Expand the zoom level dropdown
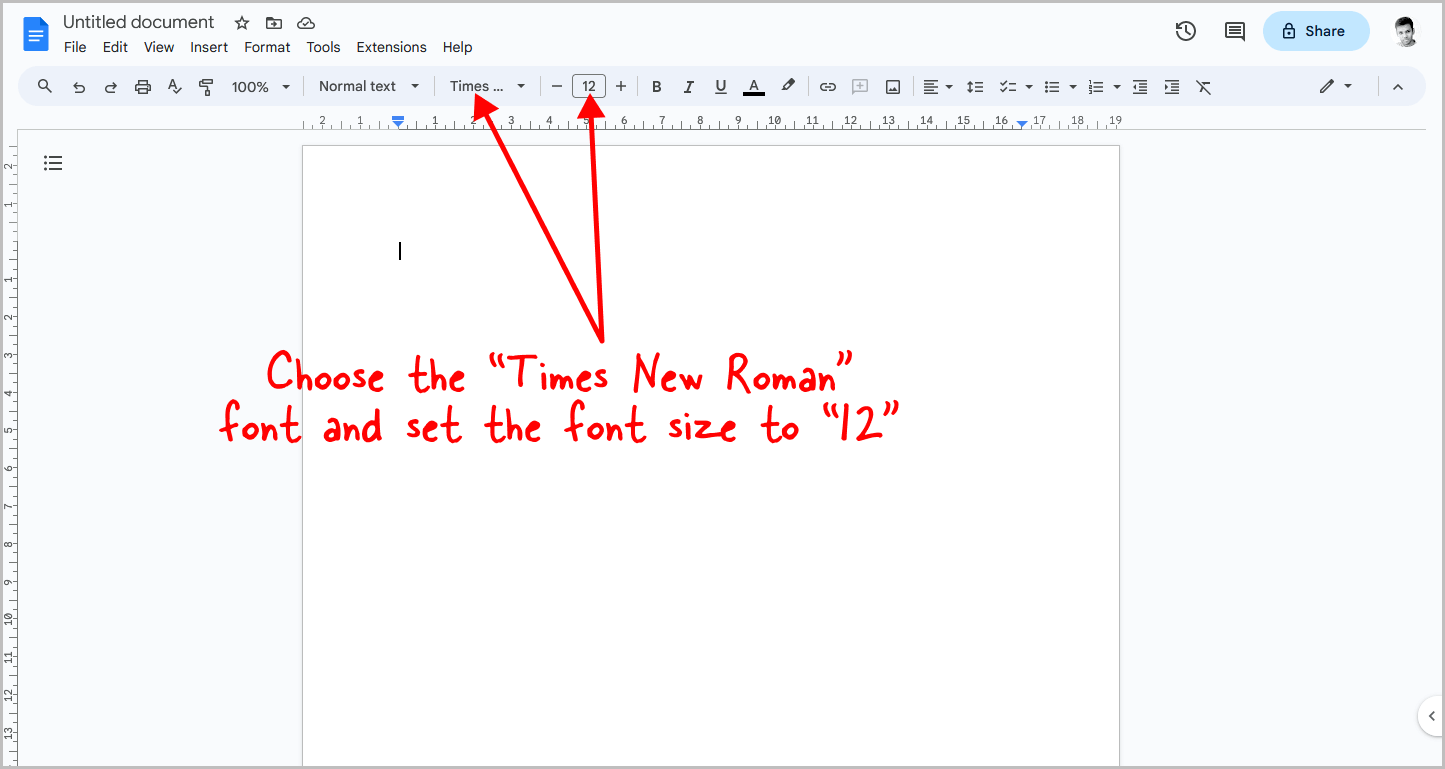1445x769 pixels. (x=259, y=86)
